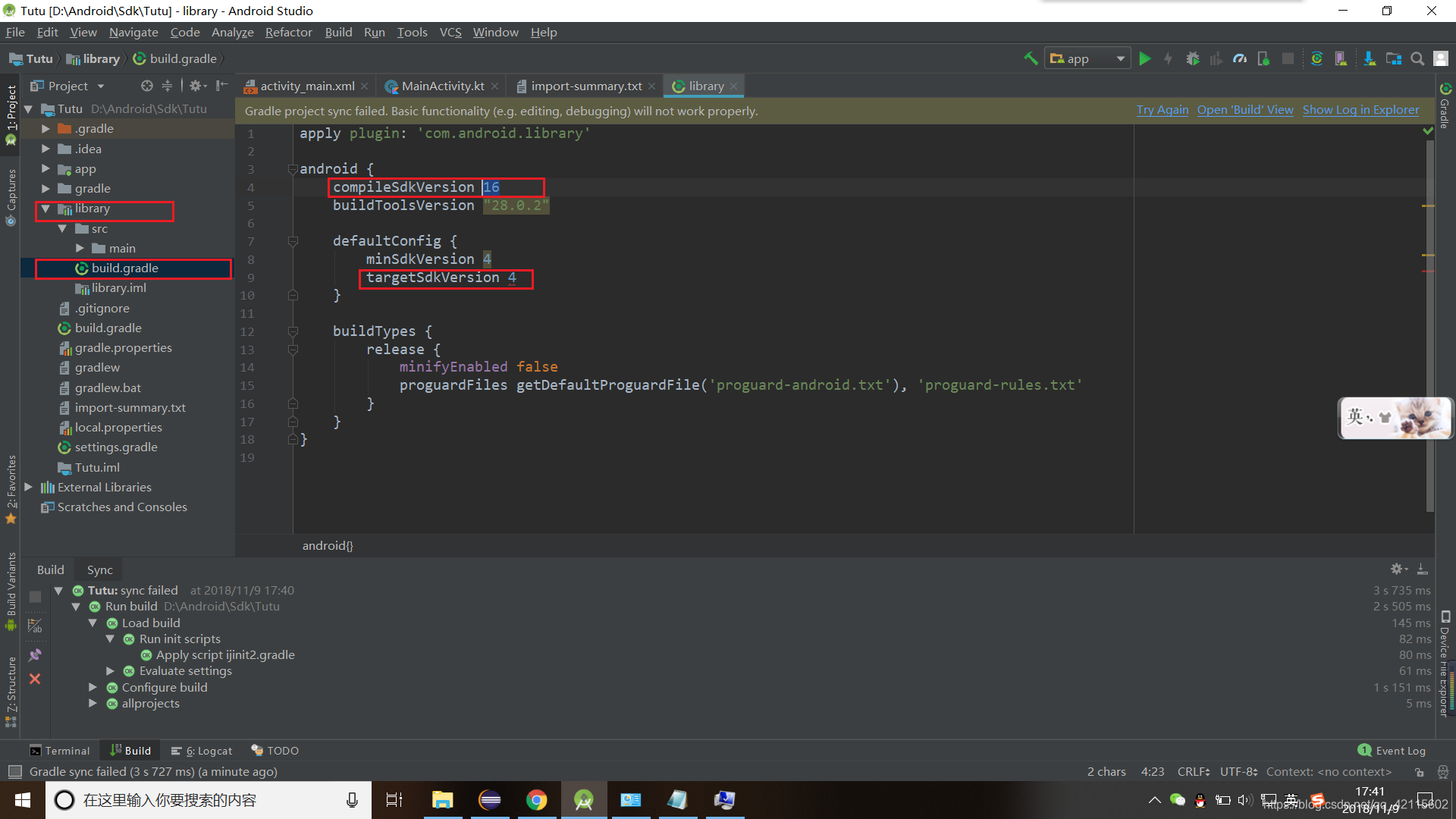This screenshot has height=819, width=1456.
Task: Expand the app module folder
Action: point(45,168)
